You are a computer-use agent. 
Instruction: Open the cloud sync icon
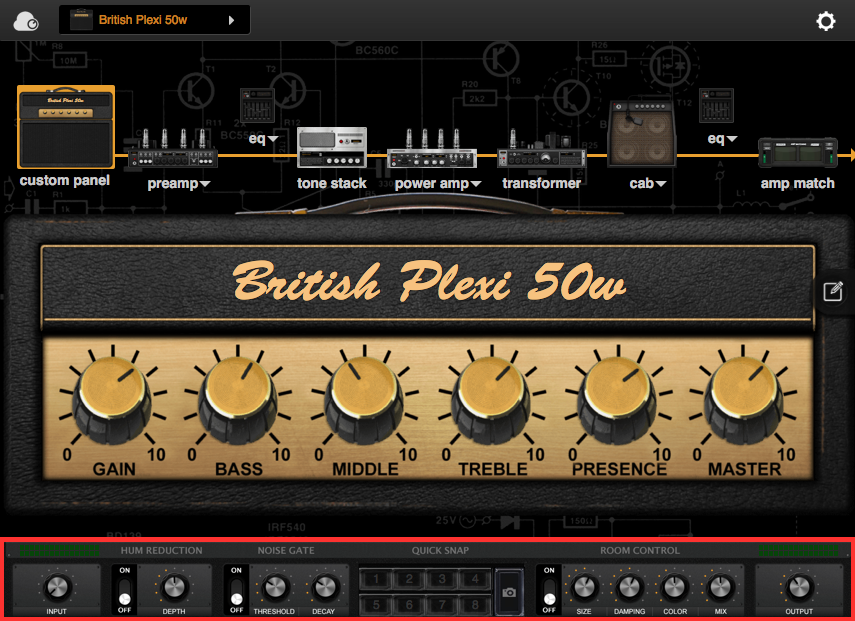(x=26, y=21)
